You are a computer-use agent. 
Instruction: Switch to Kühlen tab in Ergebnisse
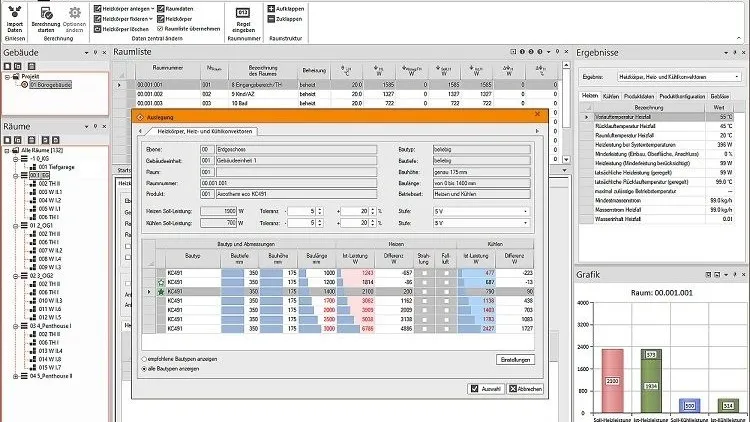[x=611, y=96]
